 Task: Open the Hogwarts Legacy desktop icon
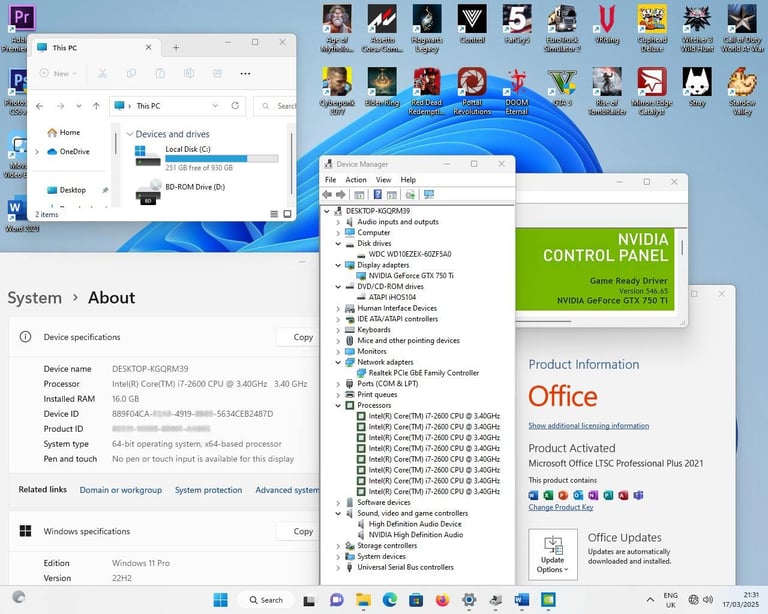tap(427, 28)
